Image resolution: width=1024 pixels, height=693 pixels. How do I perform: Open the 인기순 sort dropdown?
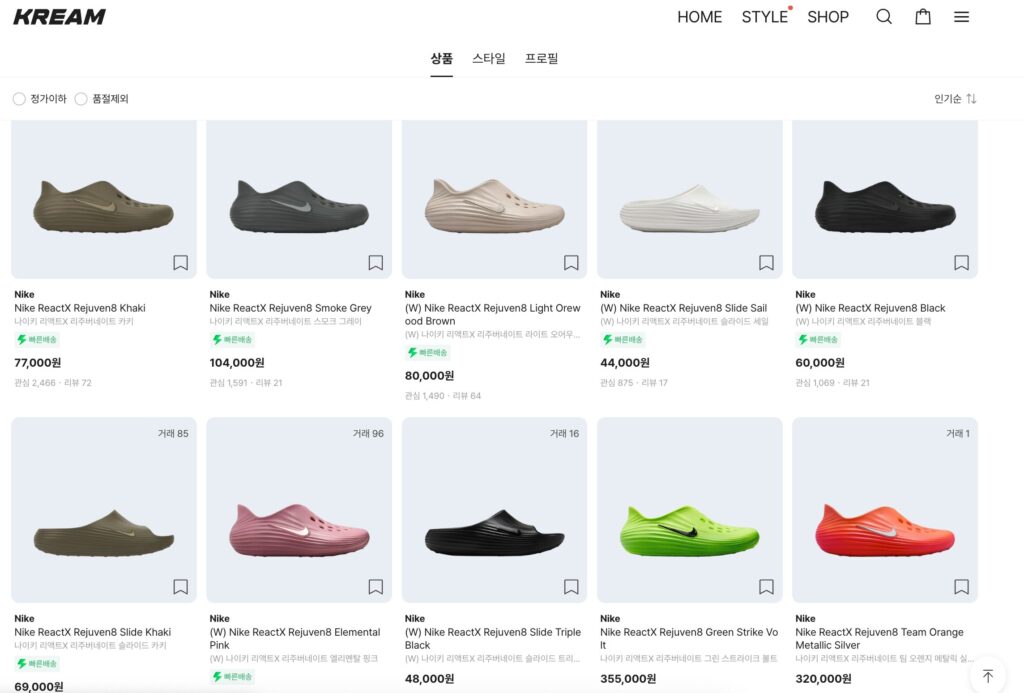coord(955,99)
